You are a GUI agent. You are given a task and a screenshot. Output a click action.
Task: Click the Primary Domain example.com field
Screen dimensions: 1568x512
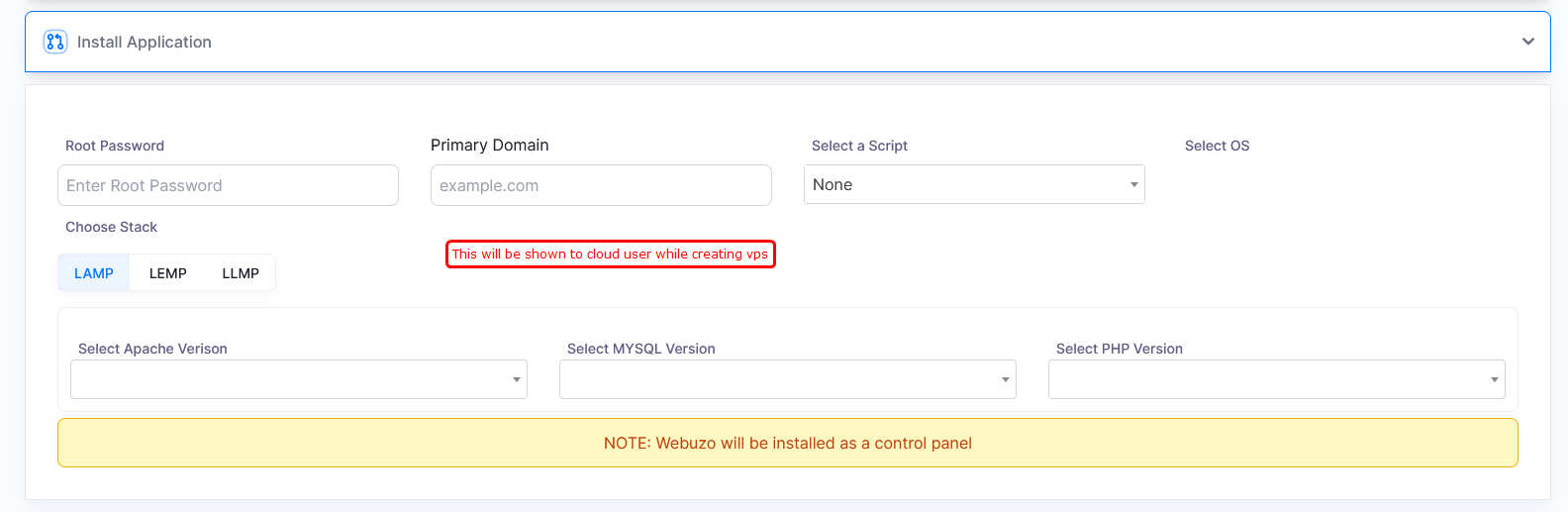point(601,185)
